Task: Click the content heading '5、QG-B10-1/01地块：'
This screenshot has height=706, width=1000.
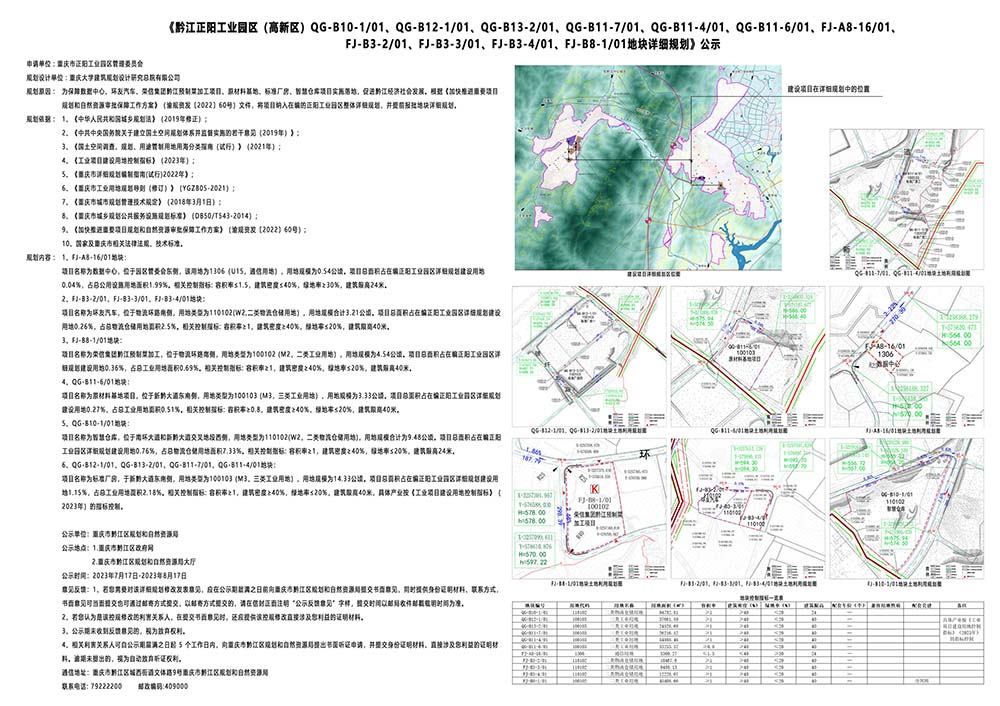Action: [x=95, y=423]
